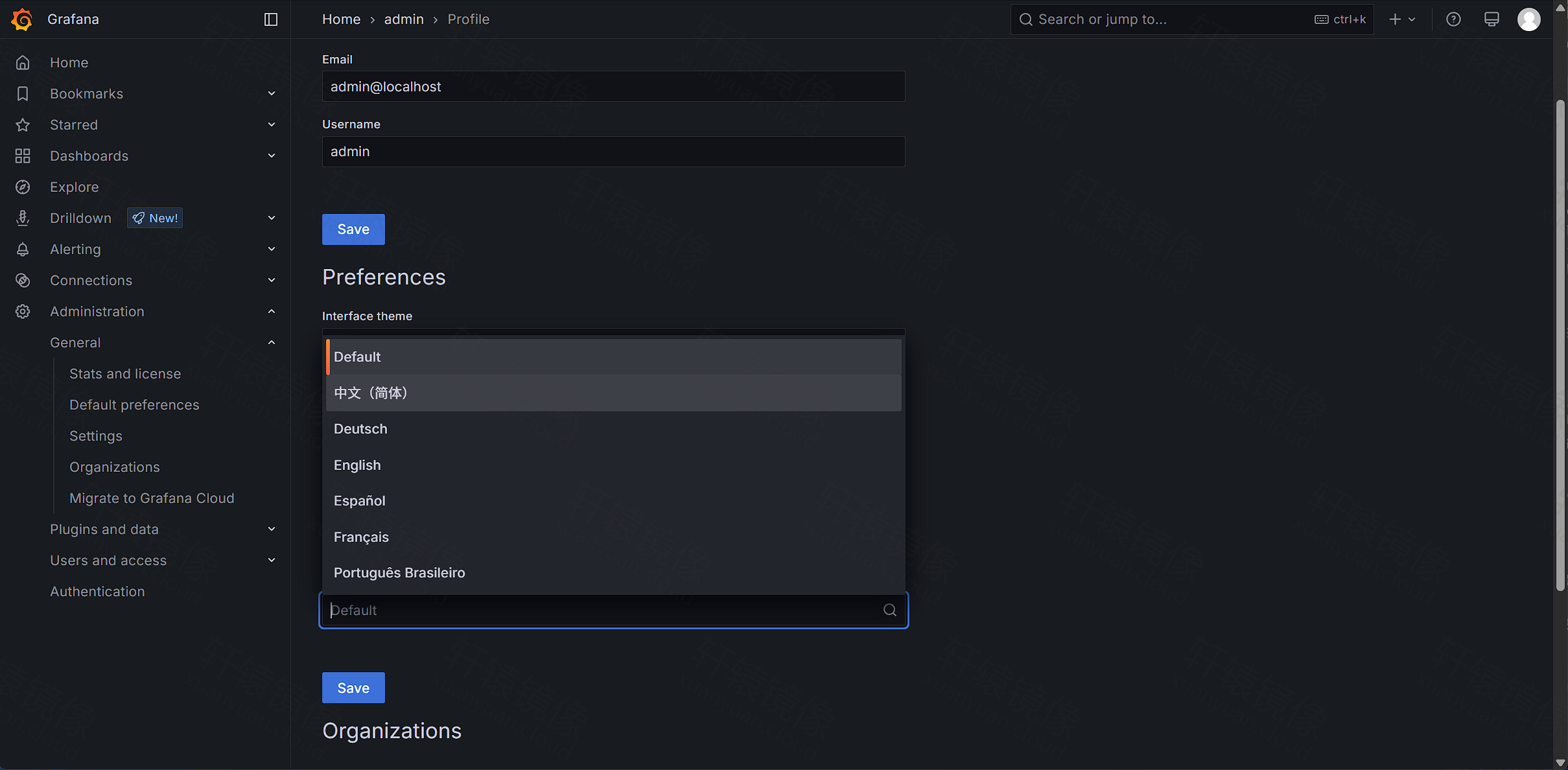Select the Français language option
The width and height of the screenshot is (1568, 770).
point(613,537)
